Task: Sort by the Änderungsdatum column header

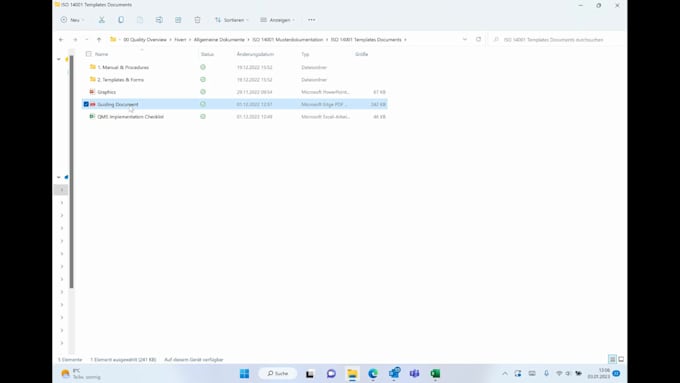Action: tap(255, 54)
